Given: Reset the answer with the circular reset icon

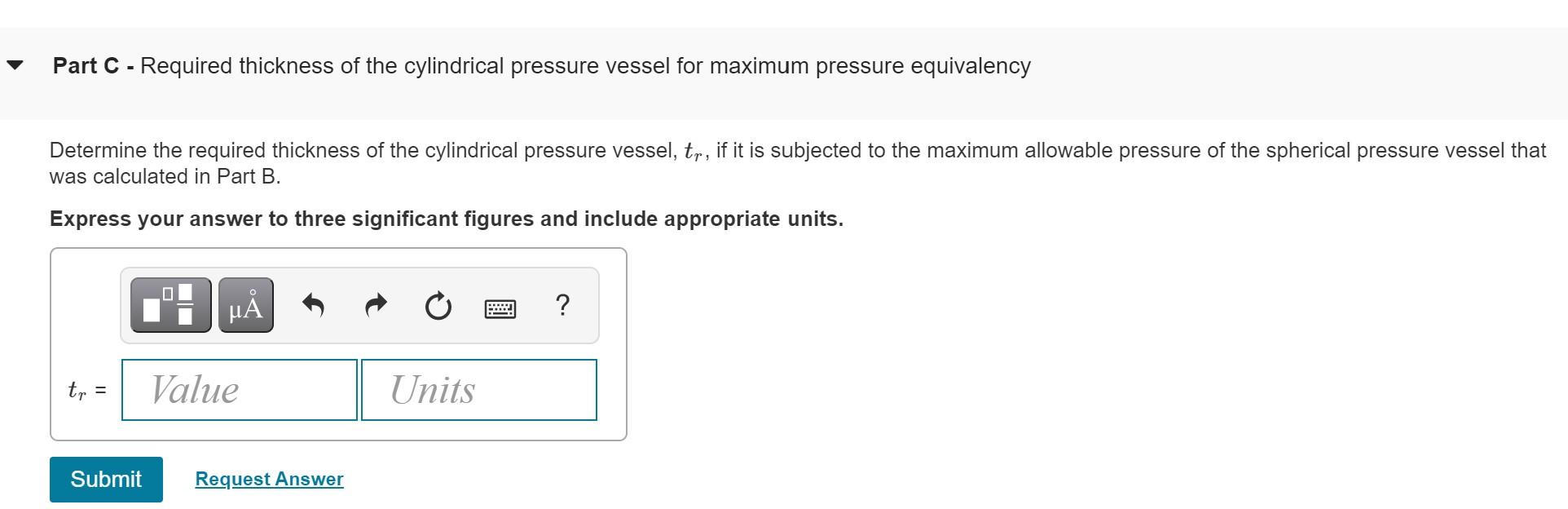Looking at the screenshot, I should pyautogui.click(x=438, y=306).
